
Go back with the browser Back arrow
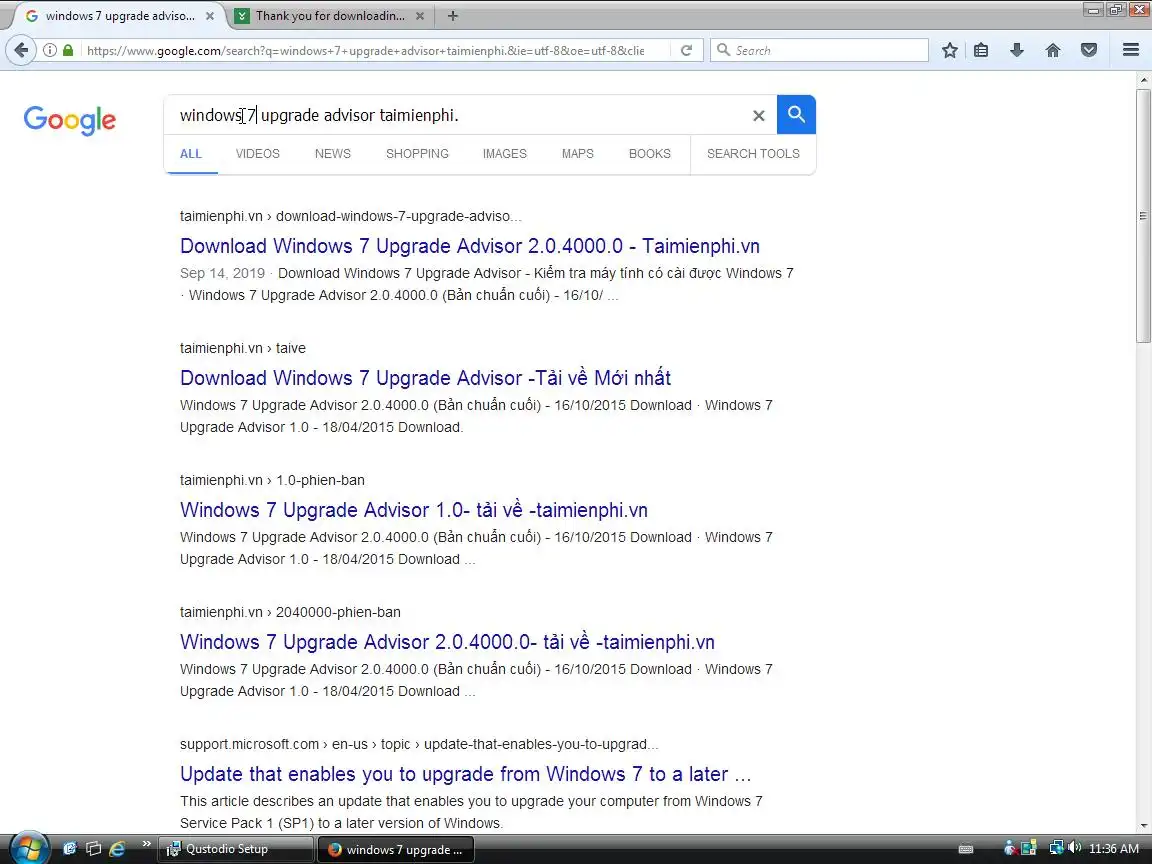[21, 50]
